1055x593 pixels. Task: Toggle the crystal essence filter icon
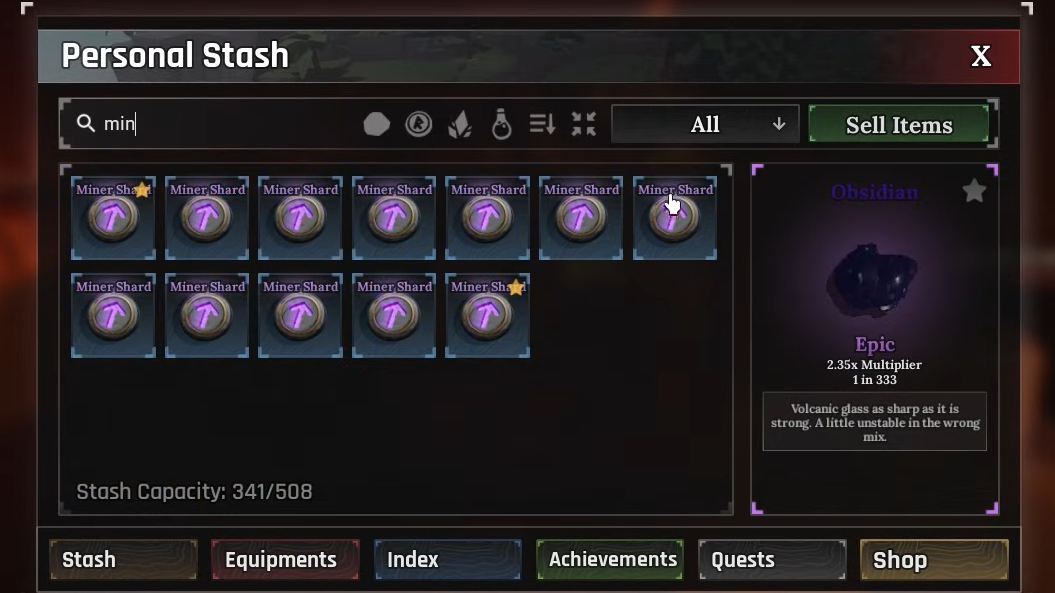460,125
